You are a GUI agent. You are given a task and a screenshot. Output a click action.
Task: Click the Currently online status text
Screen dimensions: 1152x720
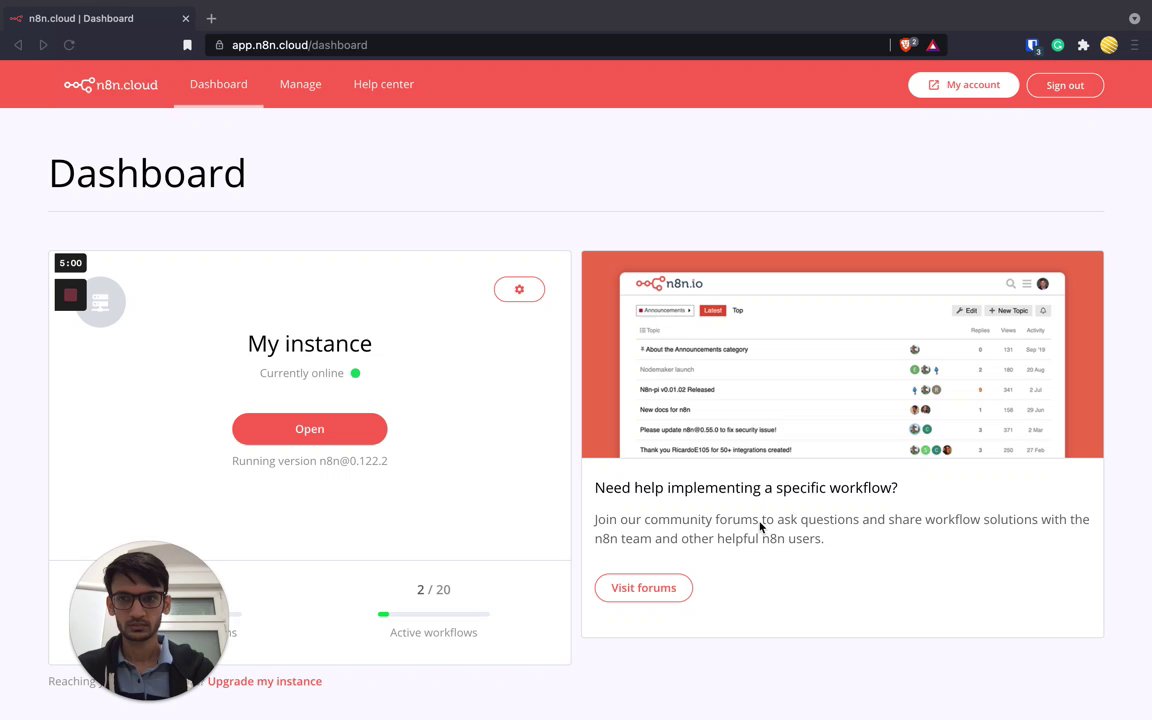pos(301,373)
